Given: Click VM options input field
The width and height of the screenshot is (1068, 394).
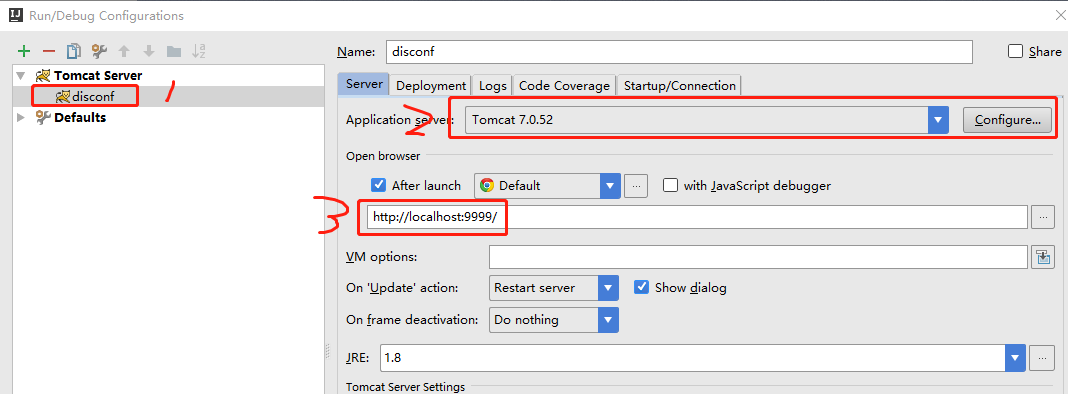Looking at the screenshot, I should (x=758, y=256).
